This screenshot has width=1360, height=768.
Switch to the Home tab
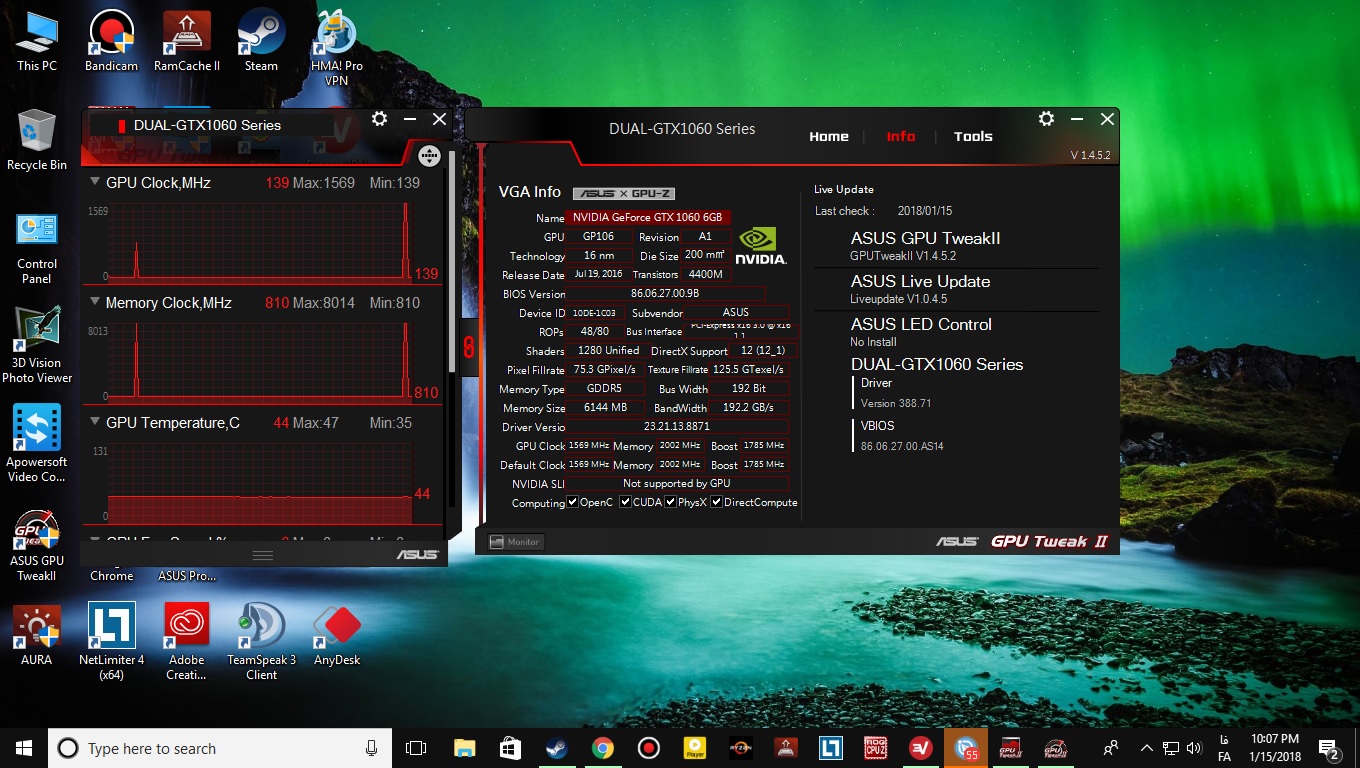829,136
